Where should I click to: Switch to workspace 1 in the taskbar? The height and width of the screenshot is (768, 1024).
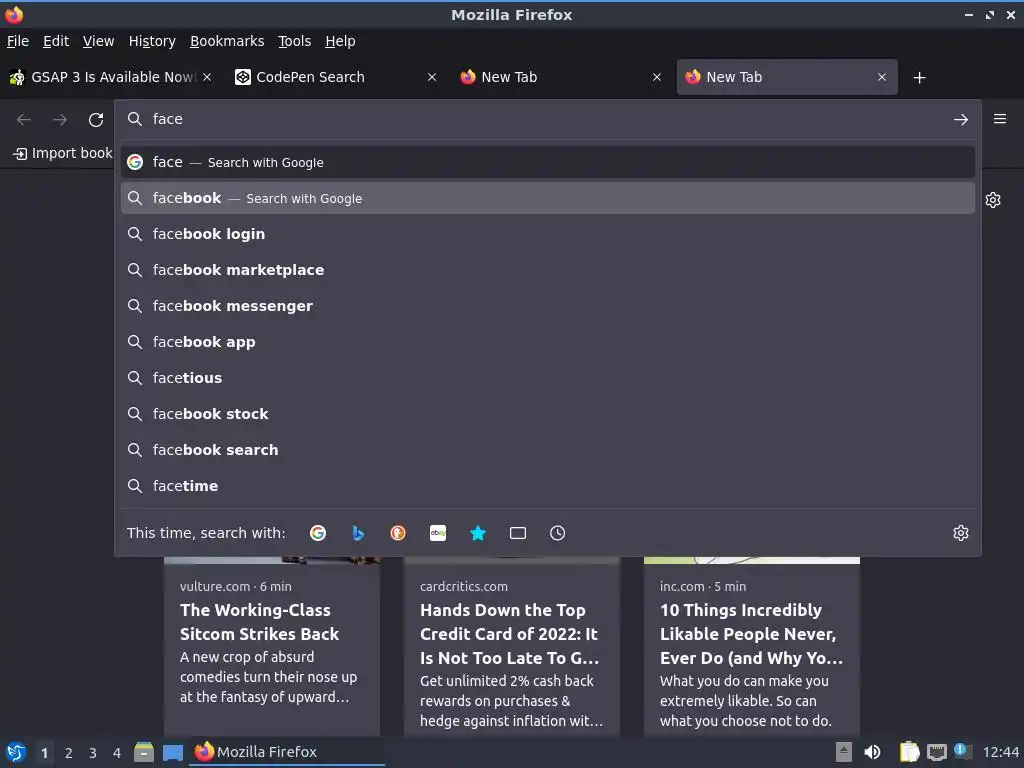click(44, 753)
